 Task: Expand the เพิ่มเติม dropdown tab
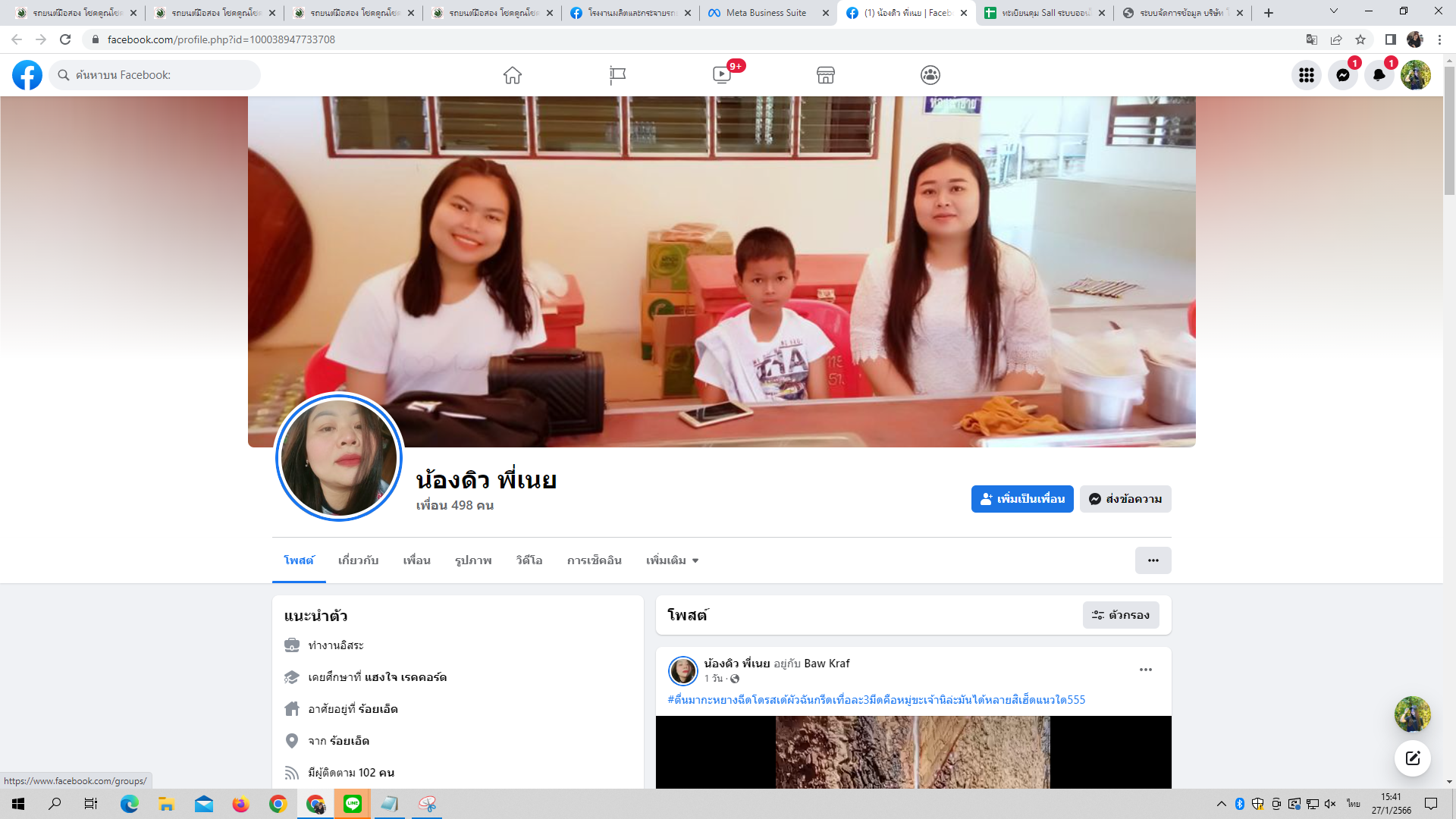point(672,560)
